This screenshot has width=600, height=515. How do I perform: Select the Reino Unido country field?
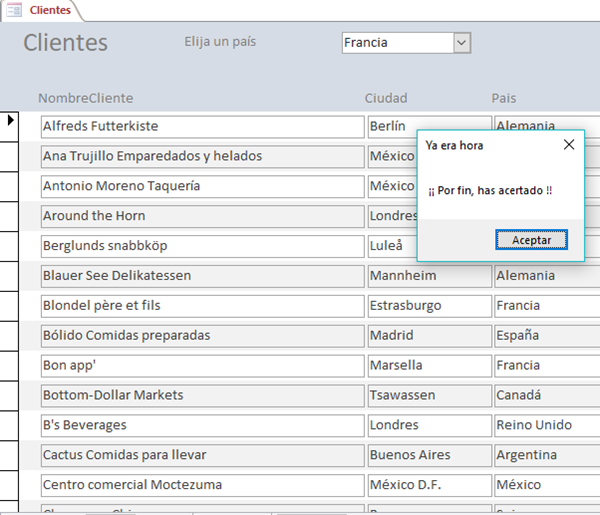(x=546, y=426)
